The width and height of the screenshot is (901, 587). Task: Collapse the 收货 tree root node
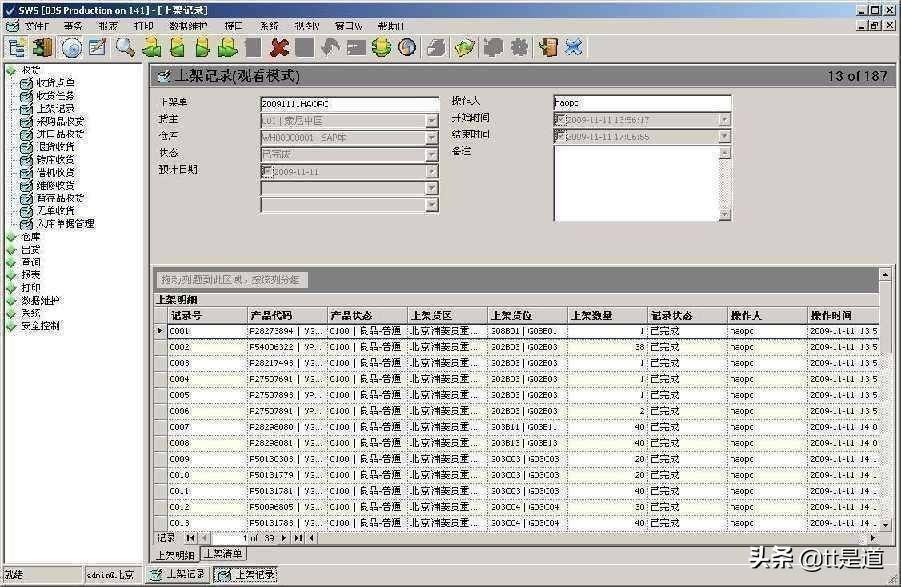(x=11, y=70)
